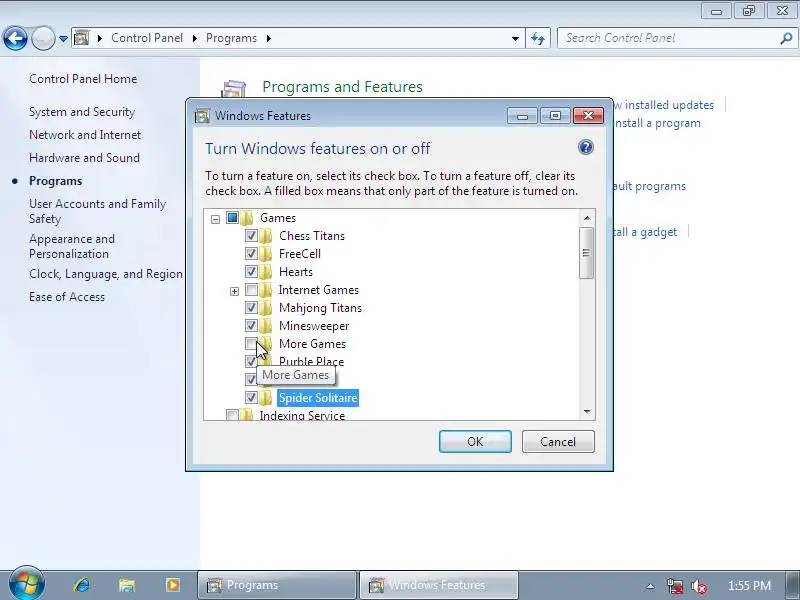
Task: Click the installed updates link
Action: (664, 105)
